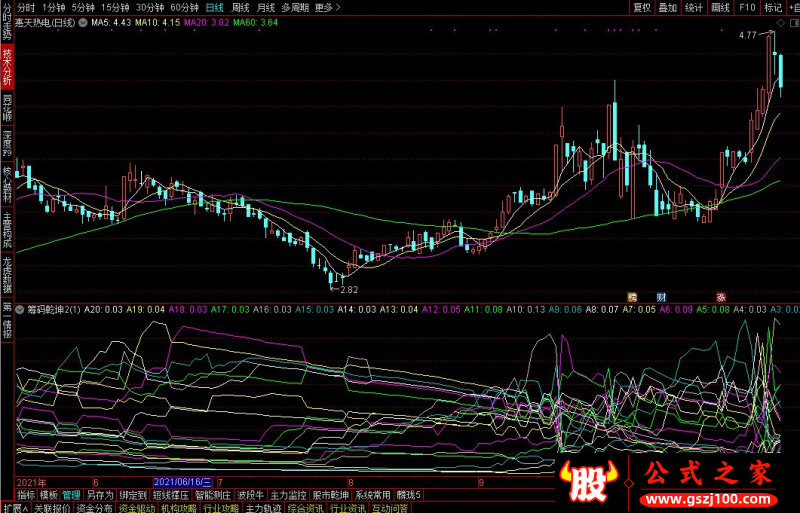This screenshot has height=513, width=800.
Task: Click the 模板 template button
Action: coord(49,495)
